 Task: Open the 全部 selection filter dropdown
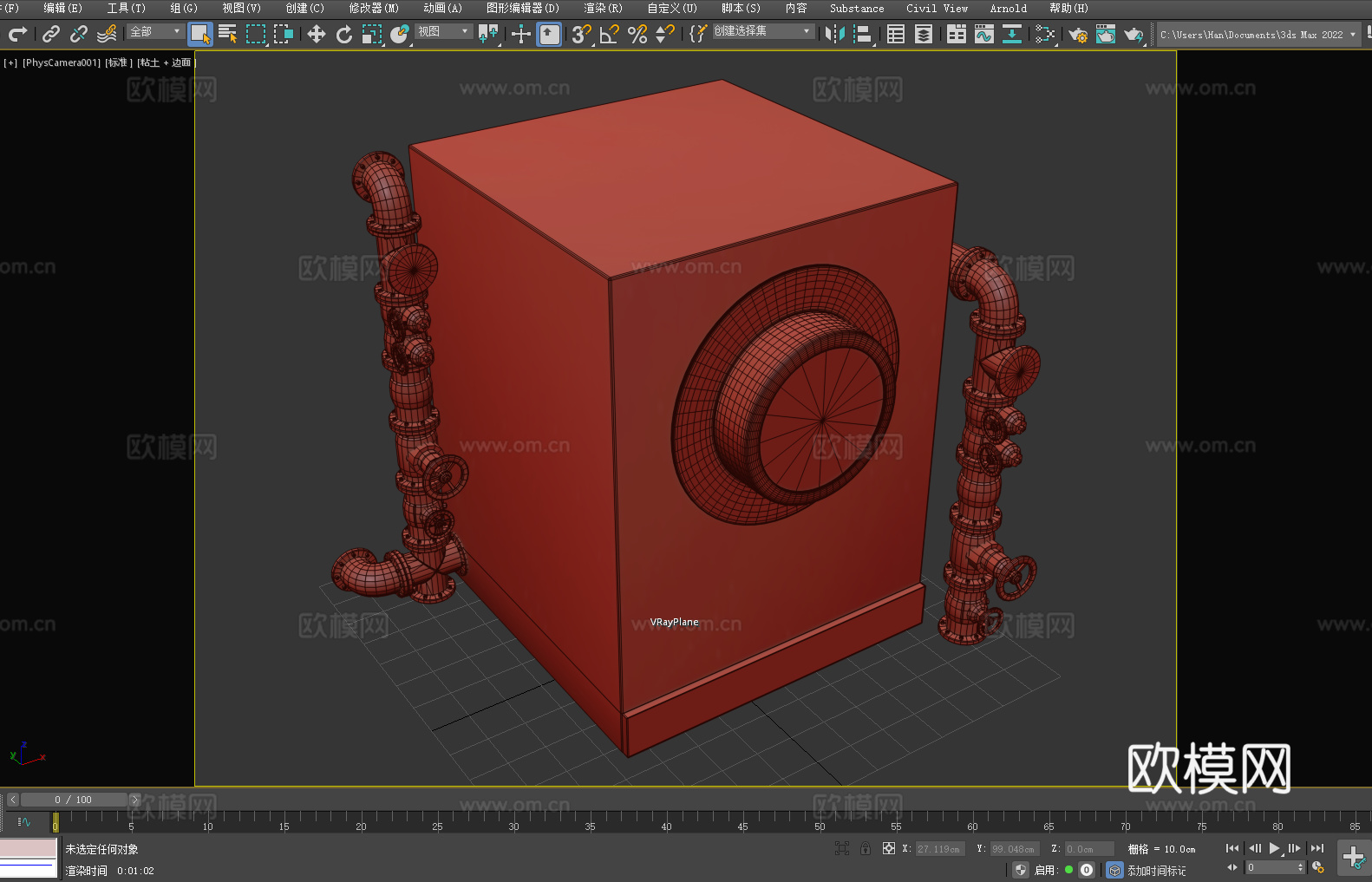coord(156,31)
